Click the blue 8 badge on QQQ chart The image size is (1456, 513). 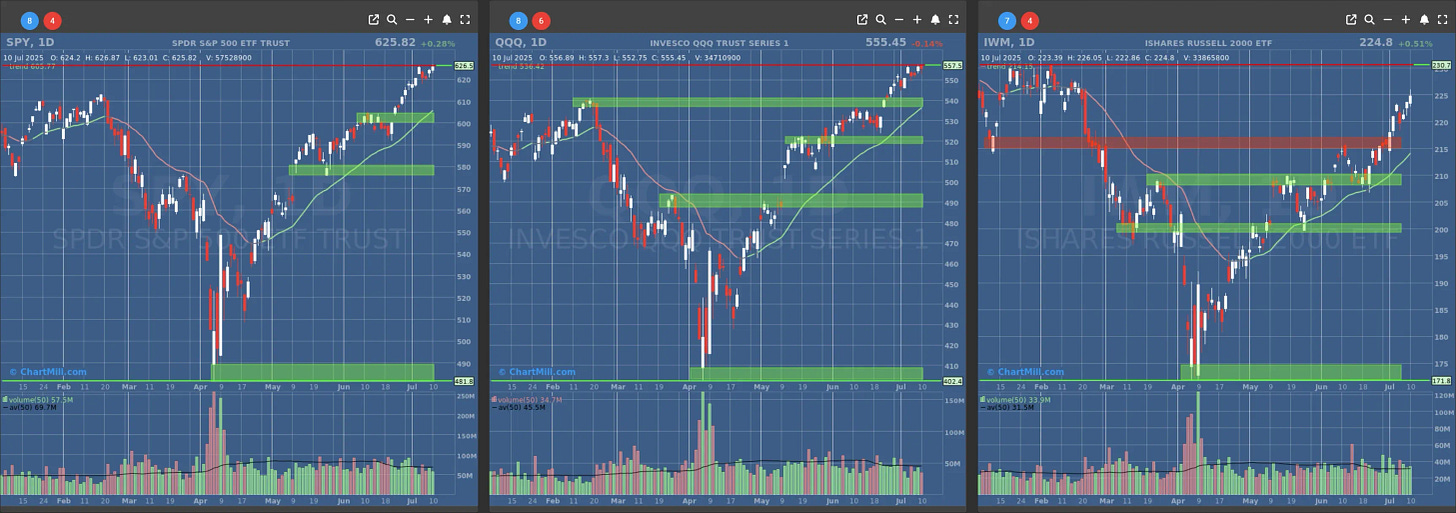[x=517, y=20]
